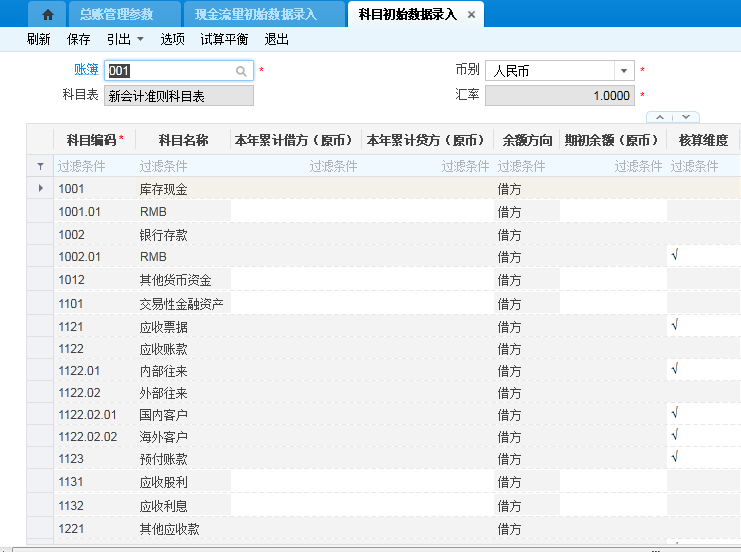
Task: Toggle 核算维度 checkmark for 1002.01 RMB
Action: tap(676, 256)
